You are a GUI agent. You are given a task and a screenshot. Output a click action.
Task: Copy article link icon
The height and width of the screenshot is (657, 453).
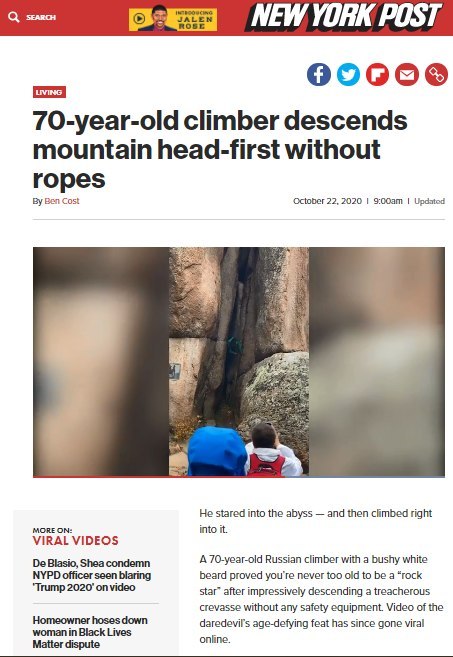click(436, 75)
